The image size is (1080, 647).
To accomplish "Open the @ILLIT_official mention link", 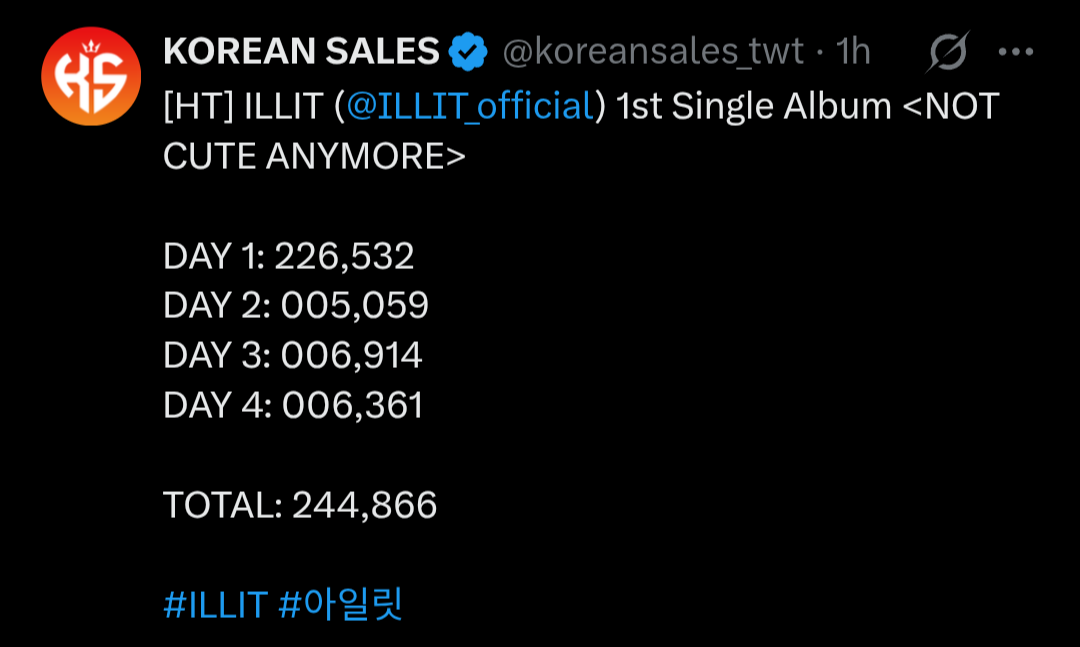I will (470, 106).
